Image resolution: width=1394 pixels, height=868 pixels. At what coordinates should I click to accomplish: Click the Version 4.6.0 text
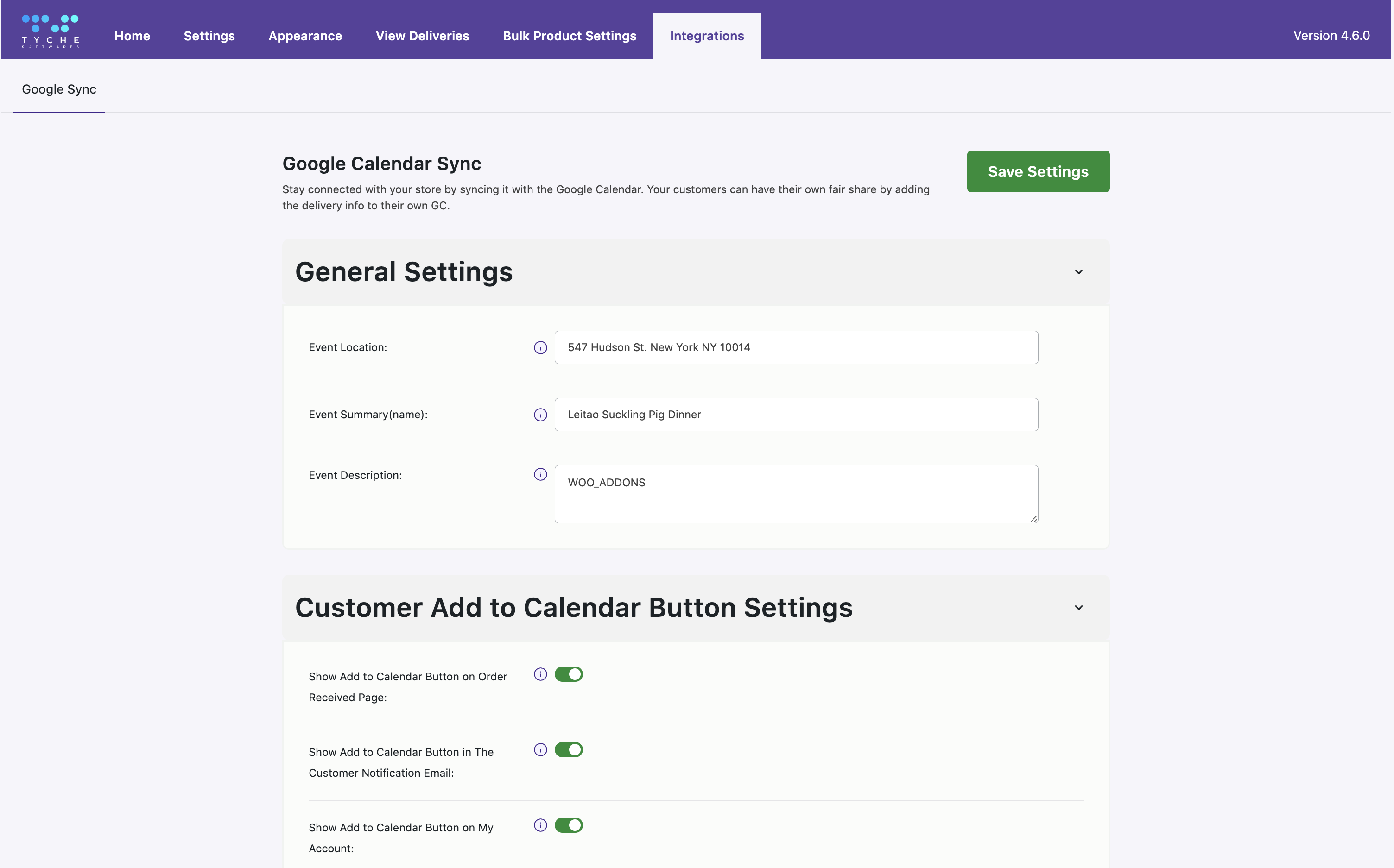point(1331,36)
